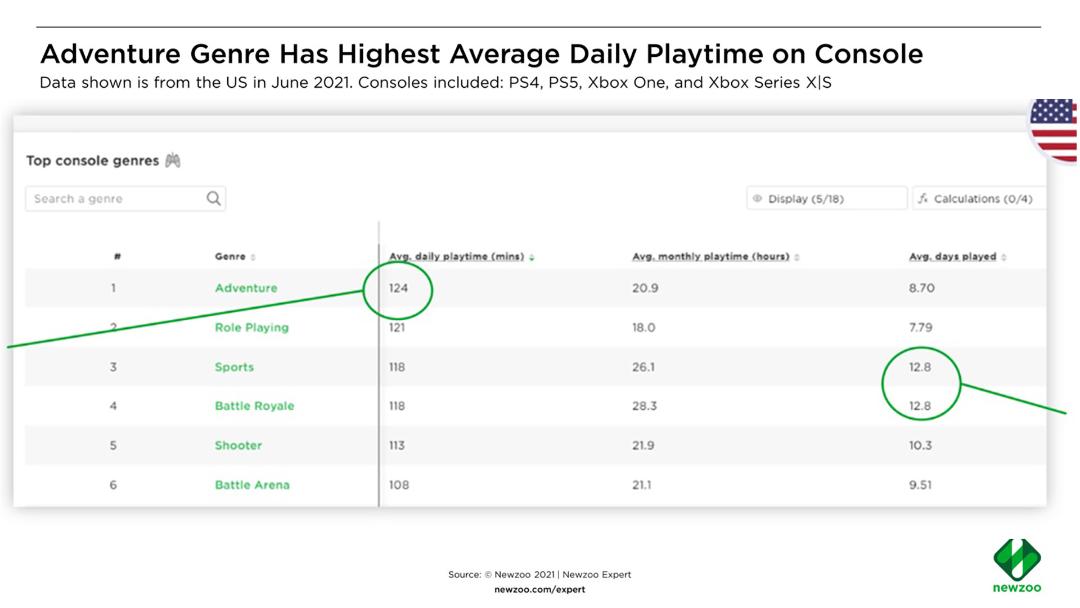The image size is (1080, 608).
Task: Open the Display (5/18) dropdown
Action: coord(827,198)
